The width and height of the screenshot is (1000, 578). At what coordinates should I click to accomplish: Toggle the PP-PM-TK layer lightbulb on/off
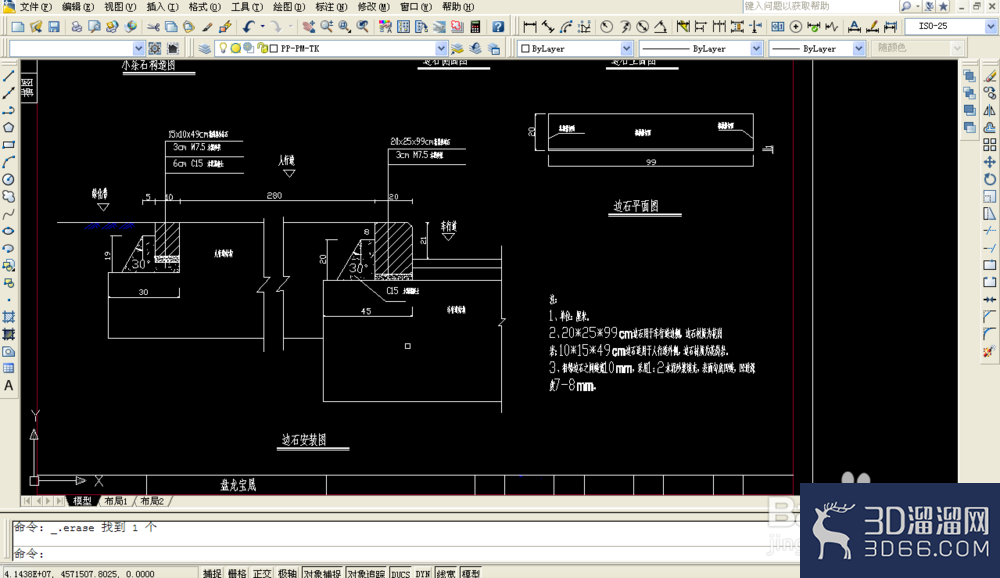click(223, 48)
